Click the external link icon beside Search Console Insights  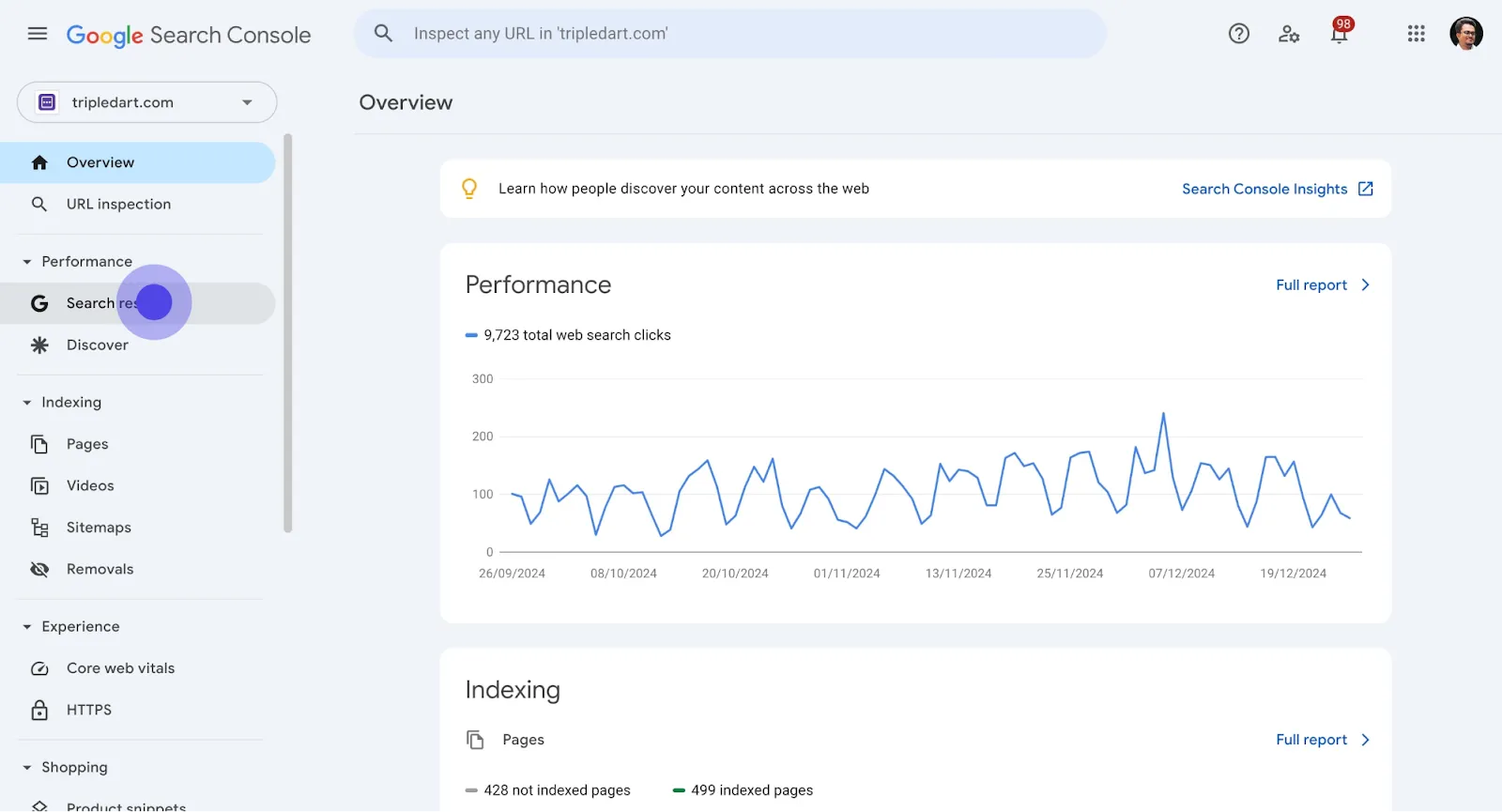(x=1366, y=189)
